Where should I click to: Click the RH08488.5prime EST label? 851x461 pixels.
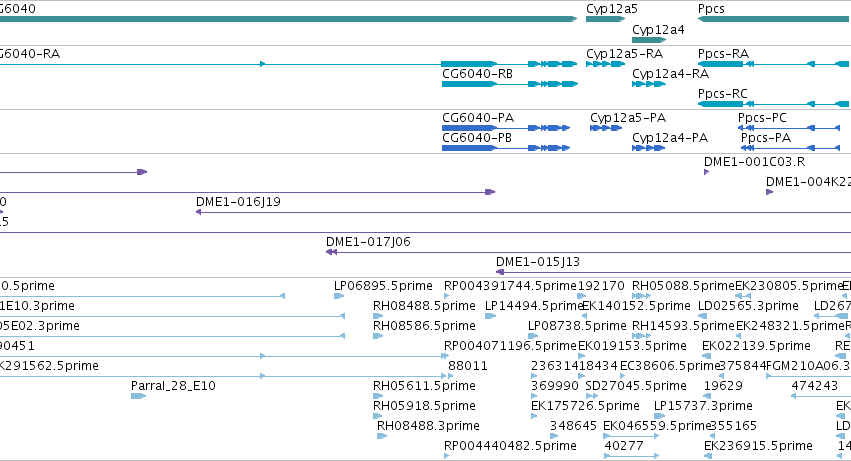point(424,306)
